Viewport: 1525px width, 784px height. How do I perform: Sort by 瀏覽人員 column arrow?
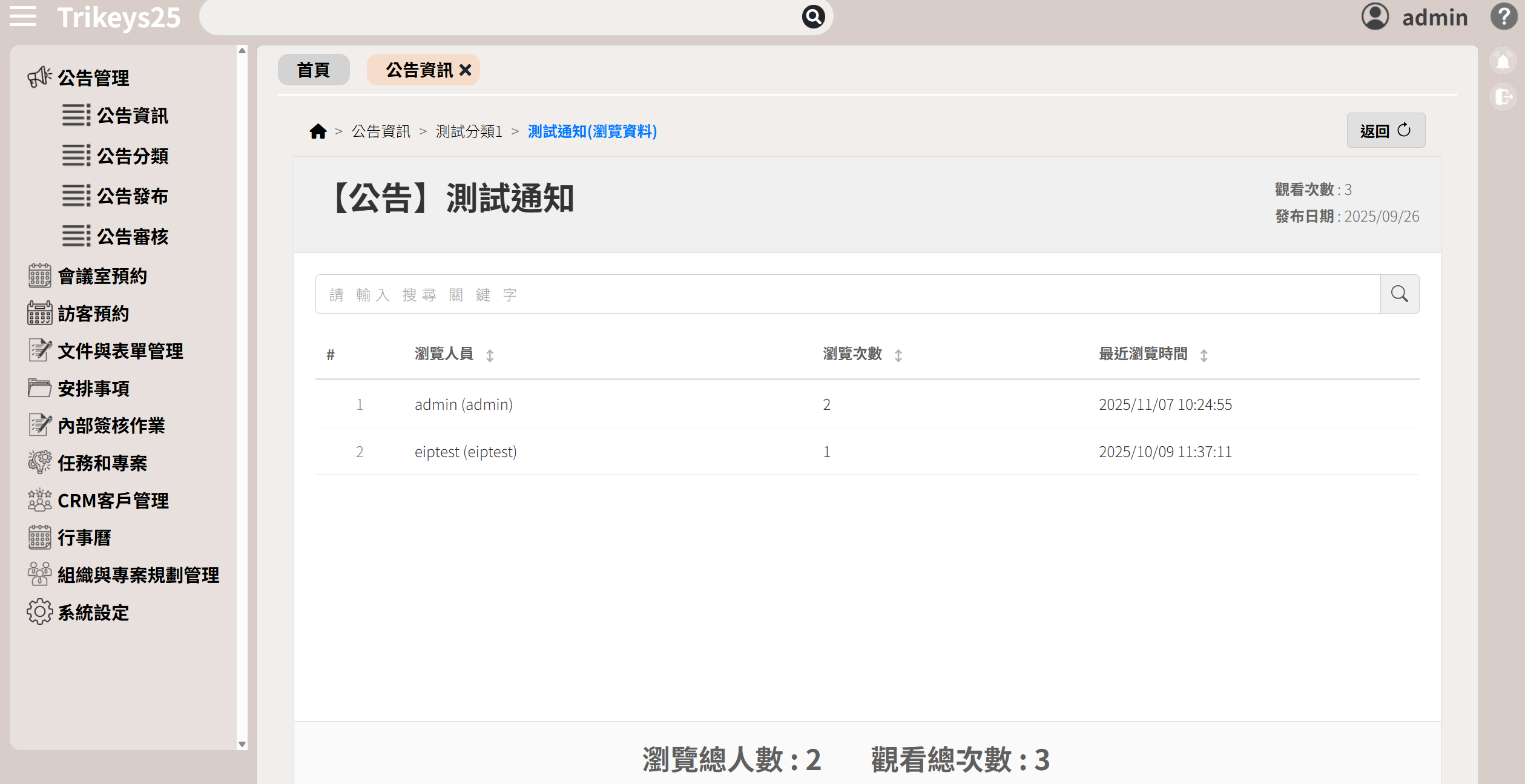490,355
